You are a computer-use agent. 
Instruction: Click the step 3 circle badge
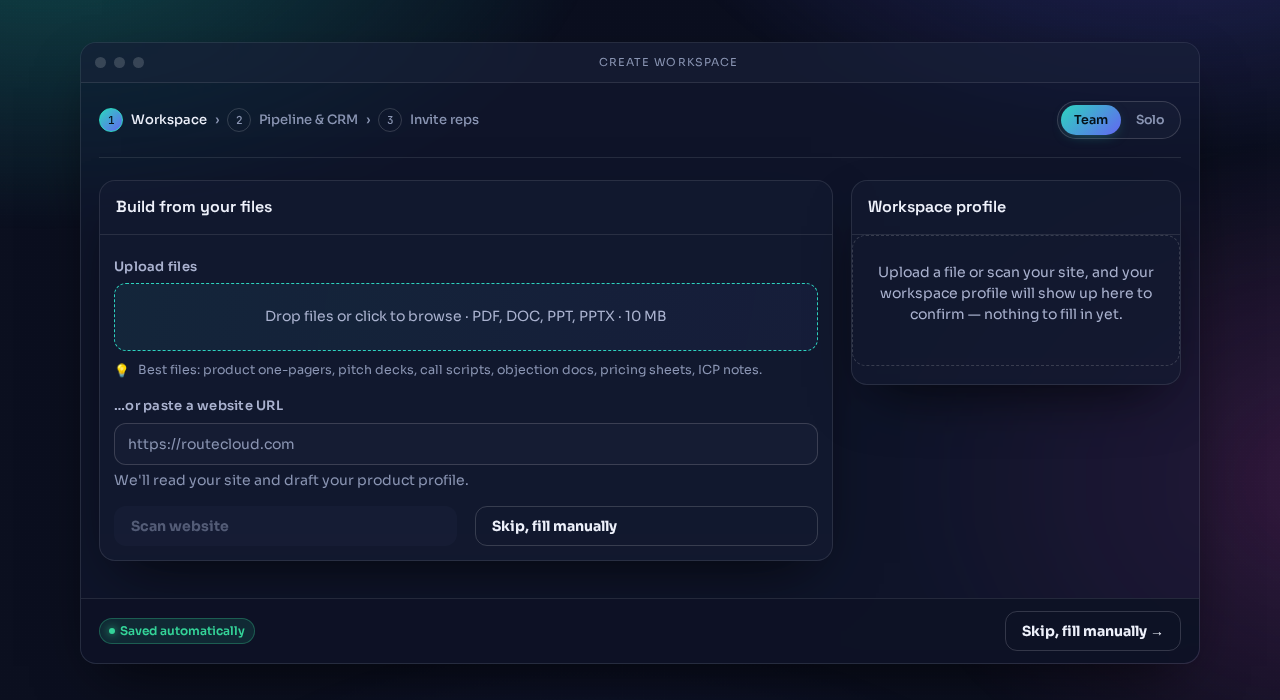tap(390, 120)
